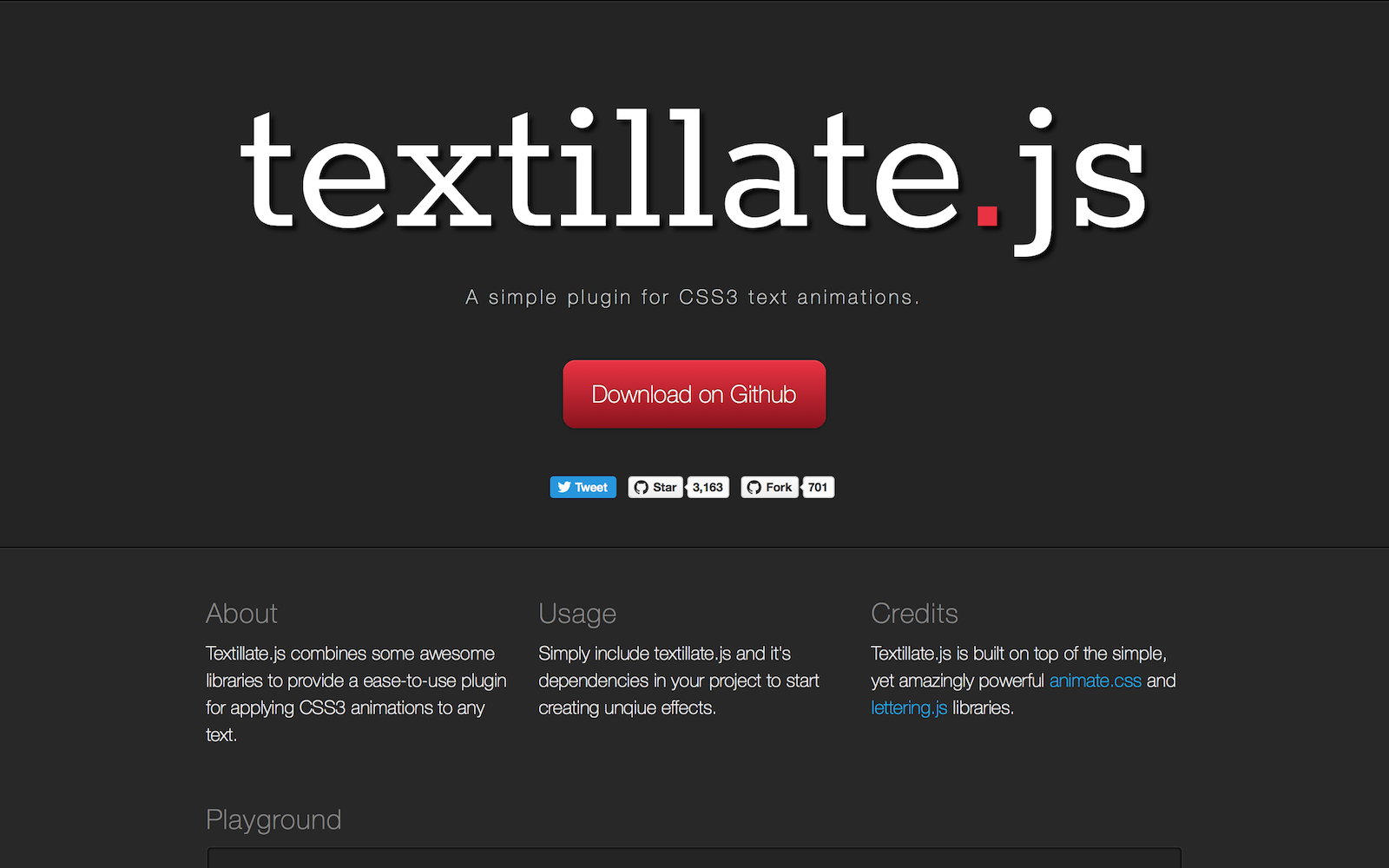1389x868 pixels.
Task: Click the Tweet button
Action: click(x=583, y=487)
